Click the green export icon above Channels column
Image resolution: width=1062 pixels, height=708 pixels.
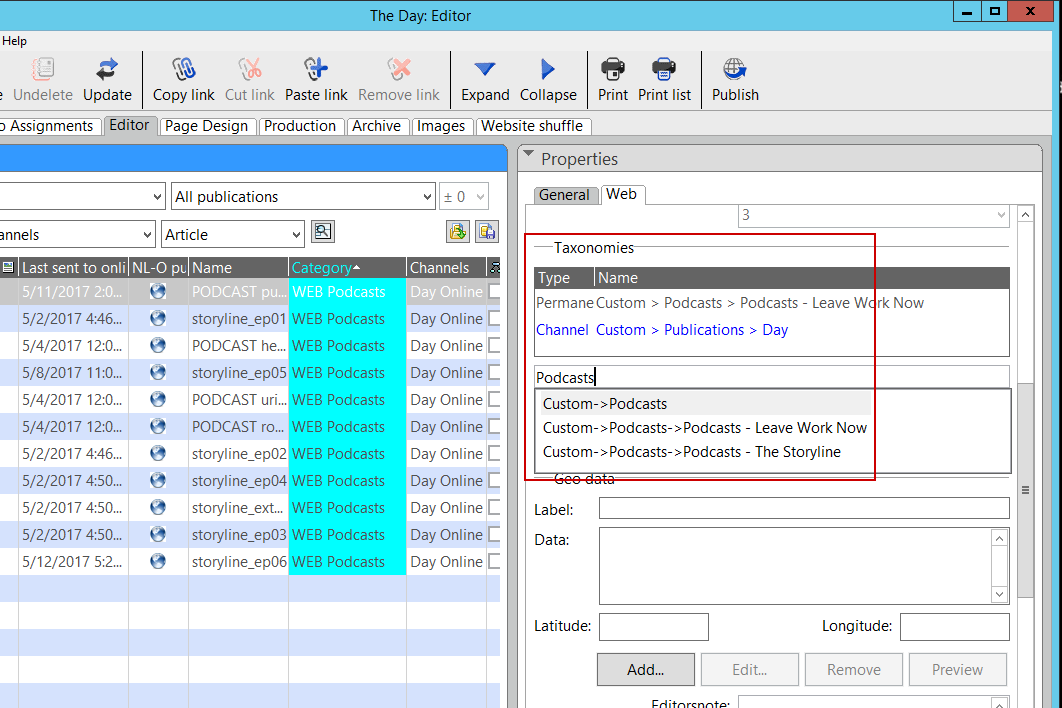click(x=458, y=232)
